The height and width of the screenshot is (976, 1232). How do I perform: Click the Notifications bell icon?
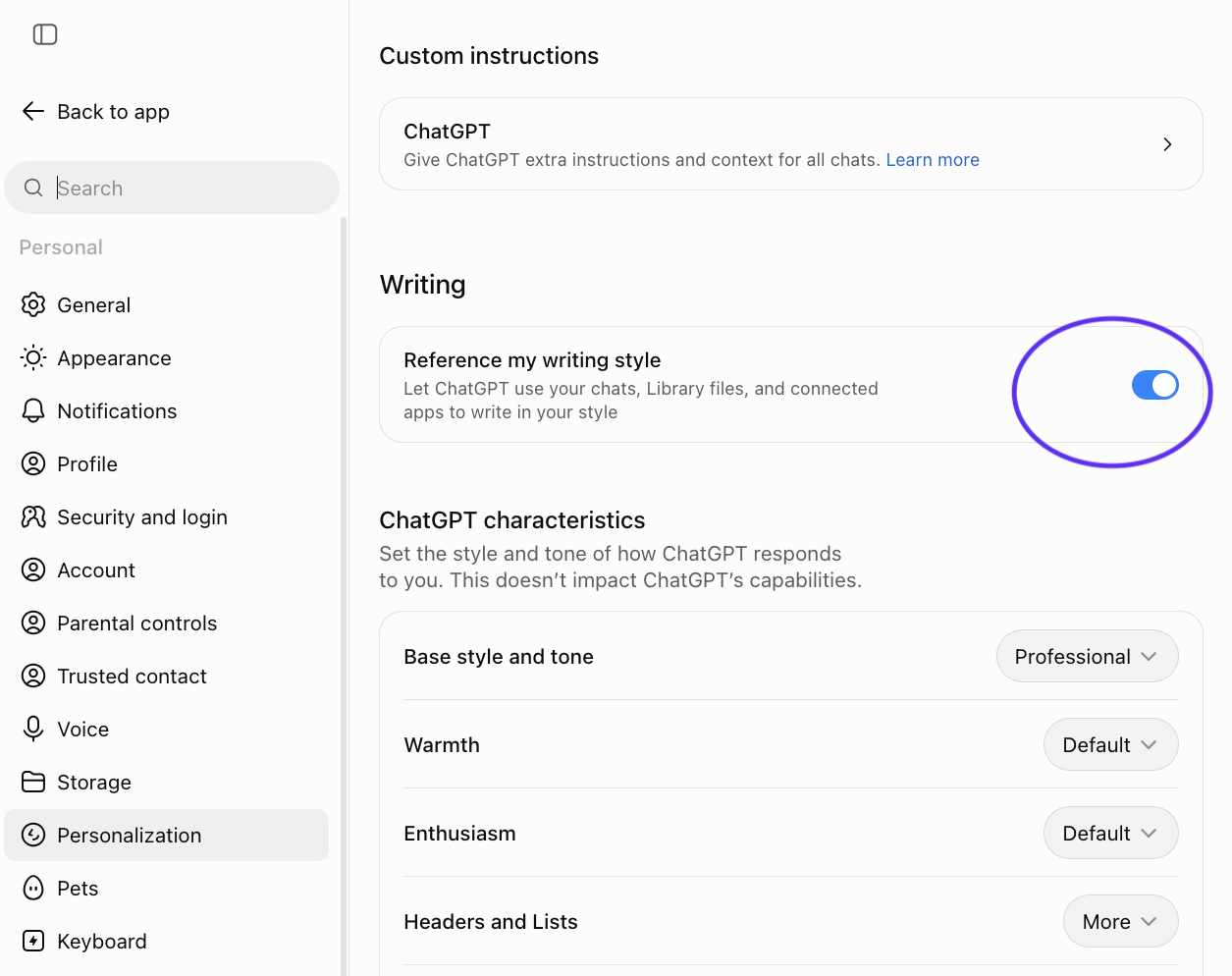(33, 410)
